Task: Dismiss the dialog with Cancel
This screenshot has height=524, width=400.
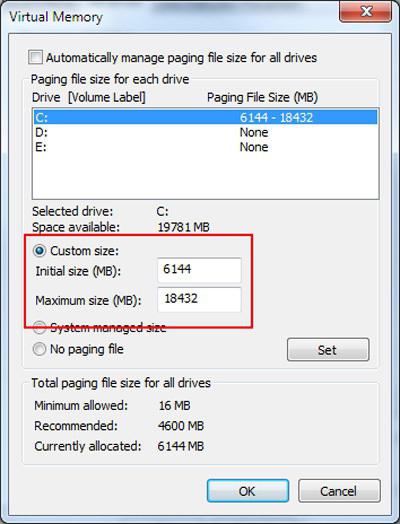Action: [339, 491]
